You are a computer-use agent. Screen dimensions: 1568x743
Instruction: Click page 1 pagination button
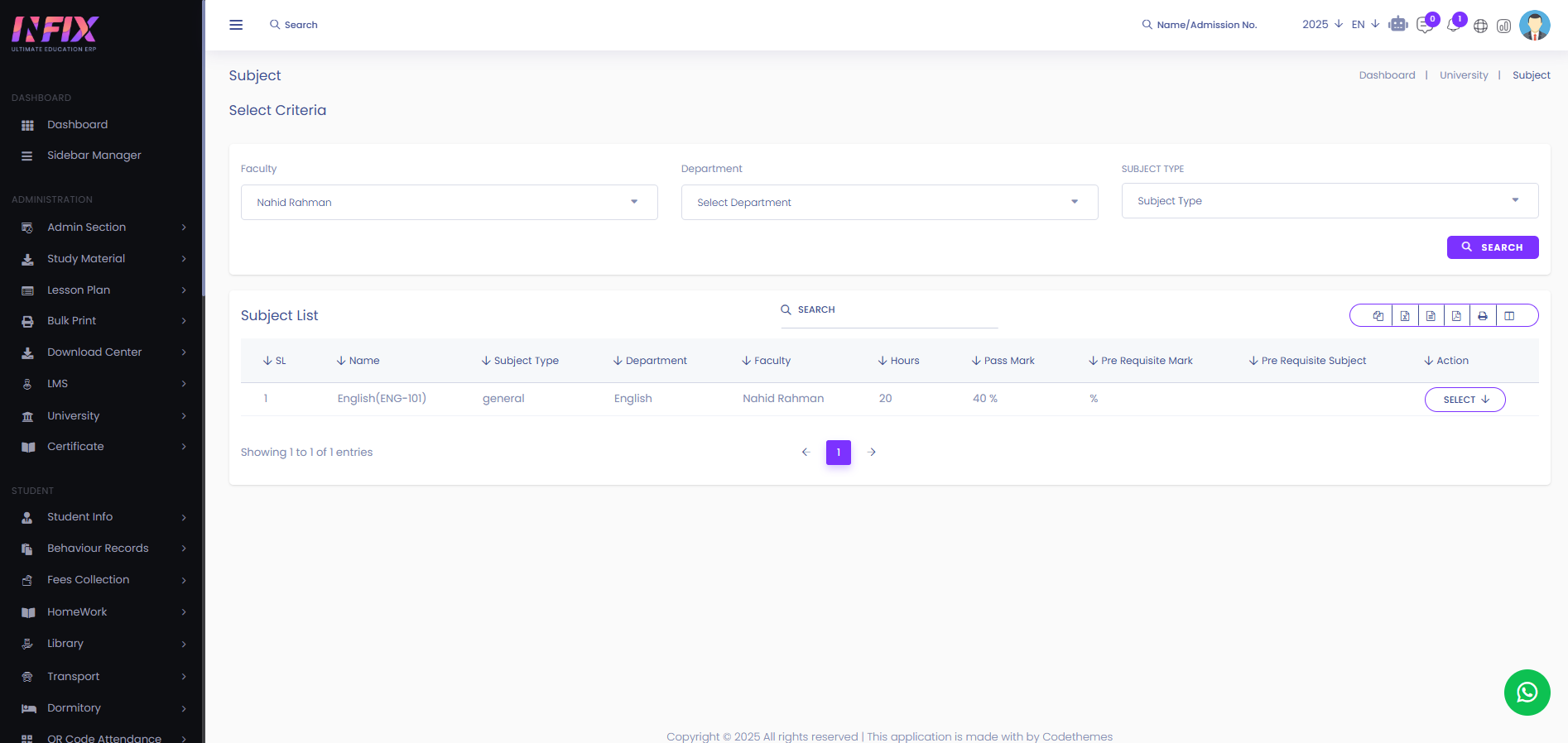tap(839, 453)
